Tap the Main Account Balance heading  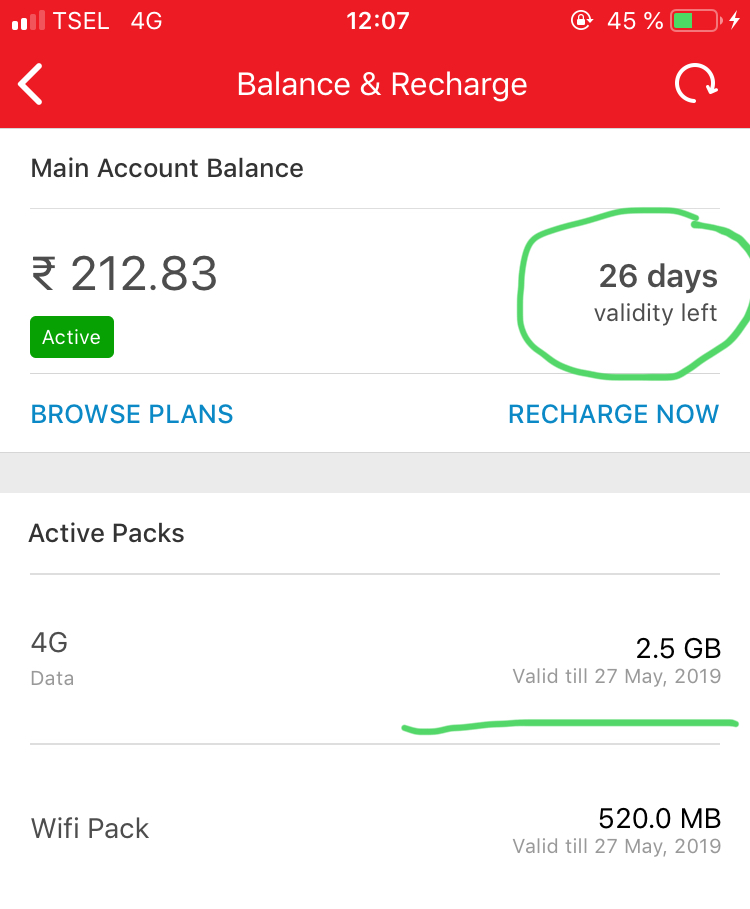point(167,168)
